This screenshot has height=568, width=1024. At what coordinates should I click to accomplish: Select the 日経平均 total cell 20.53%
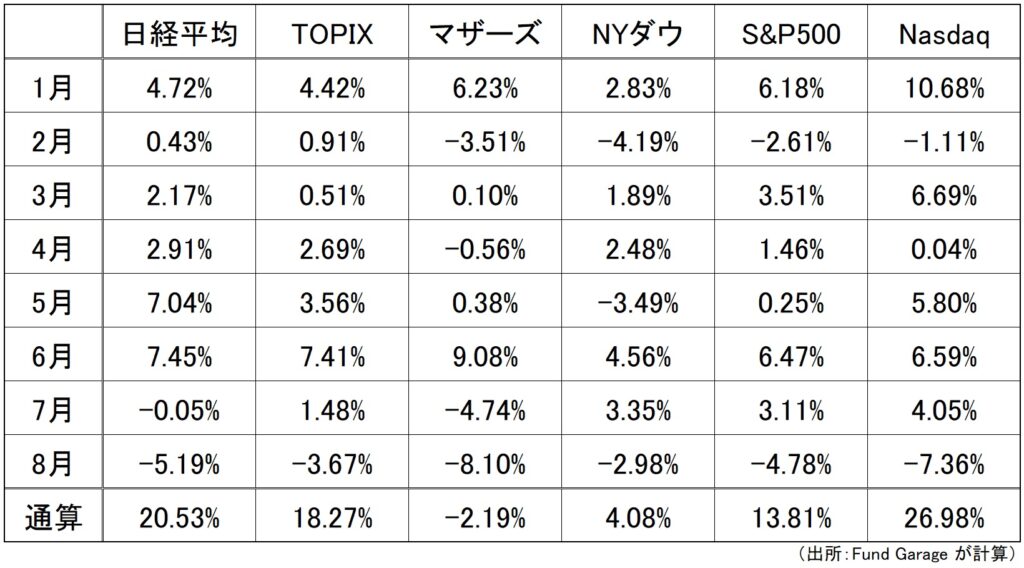click(x=179, y=518)
